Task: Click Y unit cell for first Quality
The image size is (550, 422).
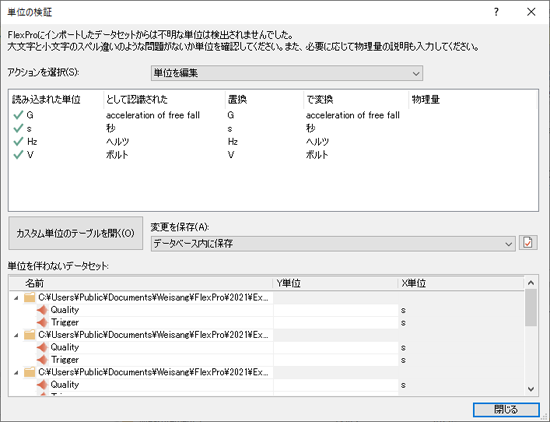Action: [x=336, y=310]
